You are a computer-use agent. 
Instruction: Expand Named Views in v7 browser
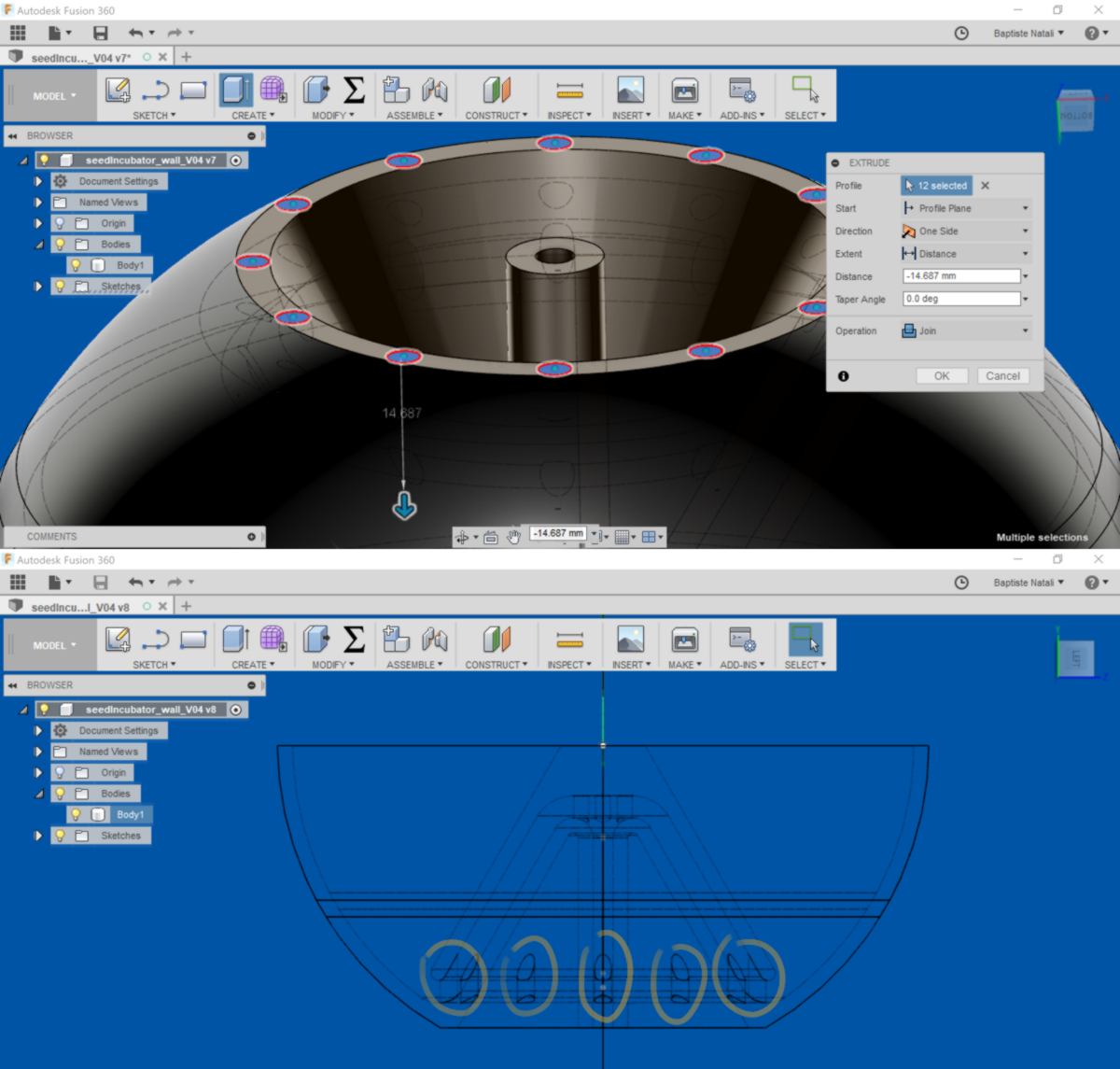pyautogui.click(x=38, y=202)
